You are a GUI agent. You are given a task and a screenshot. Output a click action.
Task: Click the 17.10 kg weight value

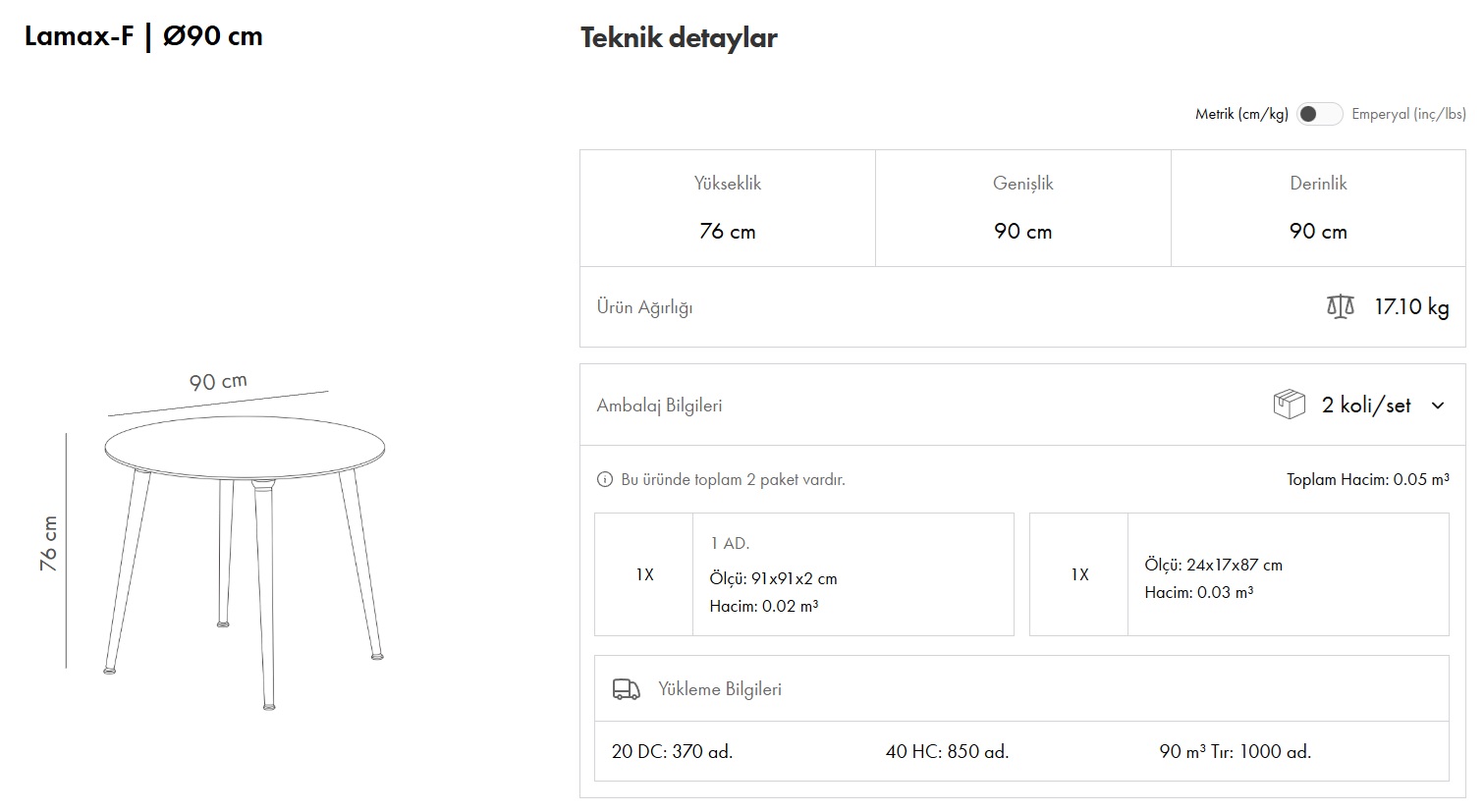click(1411, 307)
